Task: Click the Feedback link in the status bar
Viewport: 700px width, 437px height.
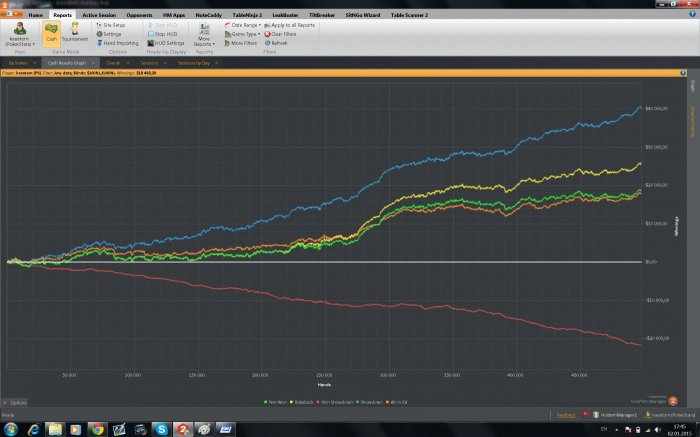Action: (x=566, y=415)
